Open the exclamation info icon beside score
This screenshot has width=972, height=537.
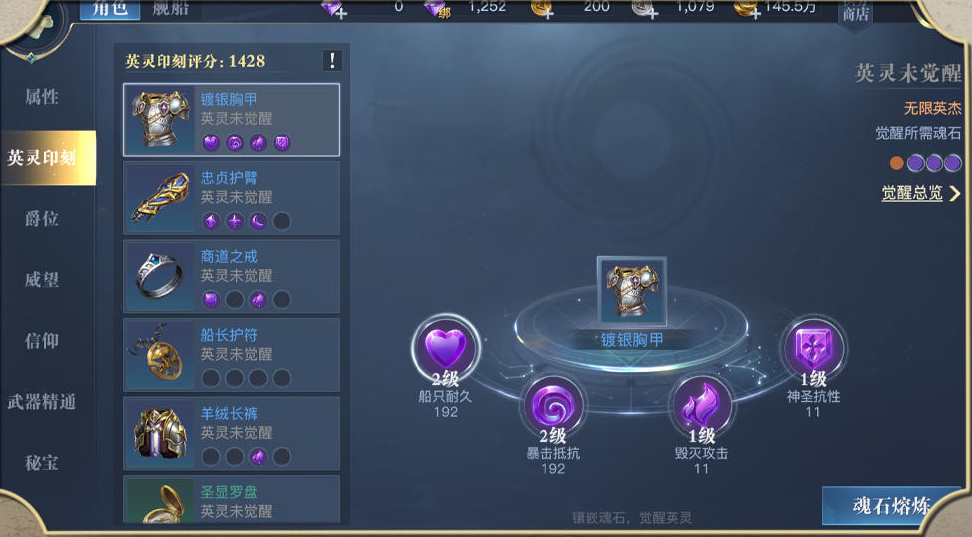[332, 61]
